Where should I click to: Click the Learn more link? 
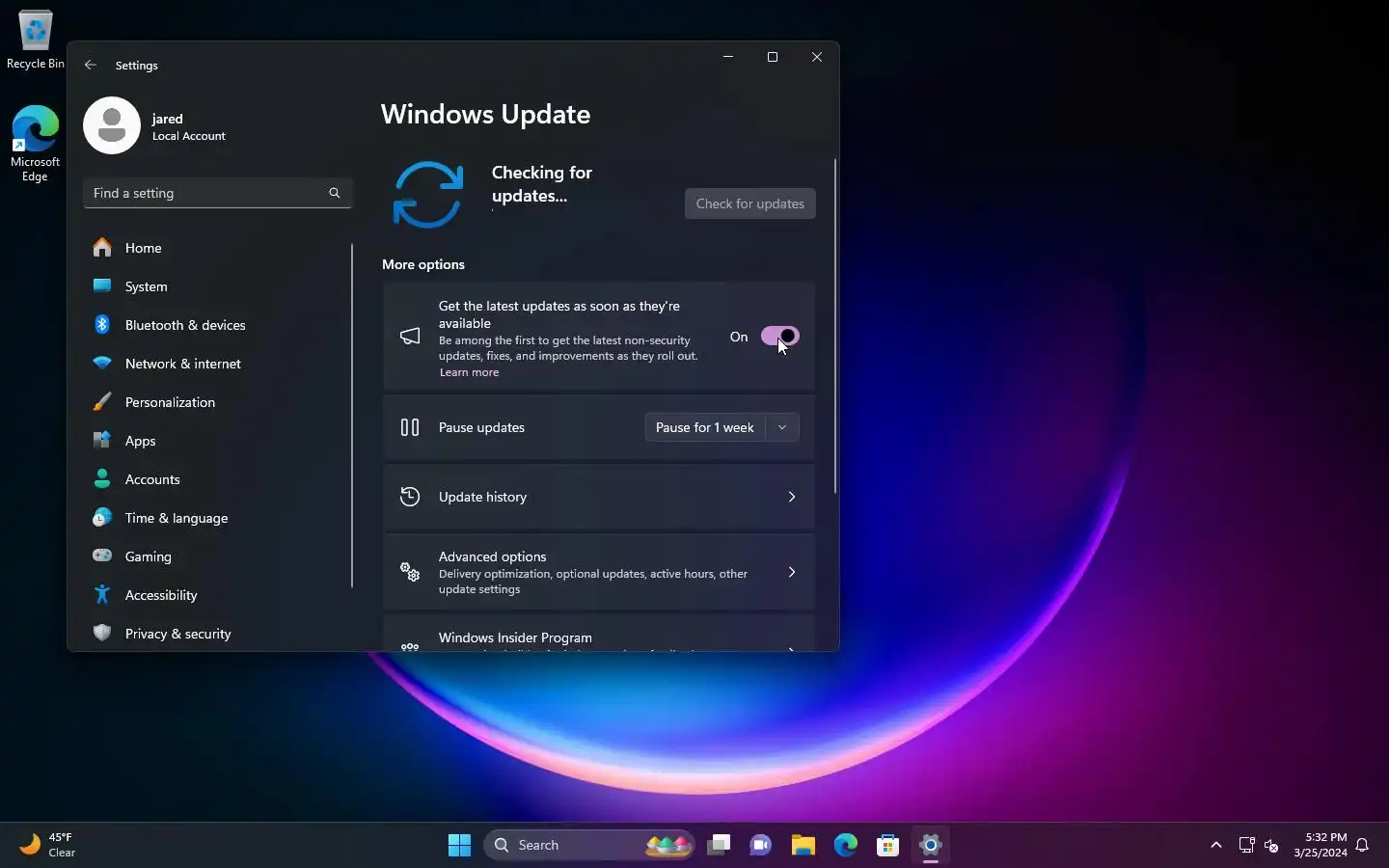coord(469,372)
